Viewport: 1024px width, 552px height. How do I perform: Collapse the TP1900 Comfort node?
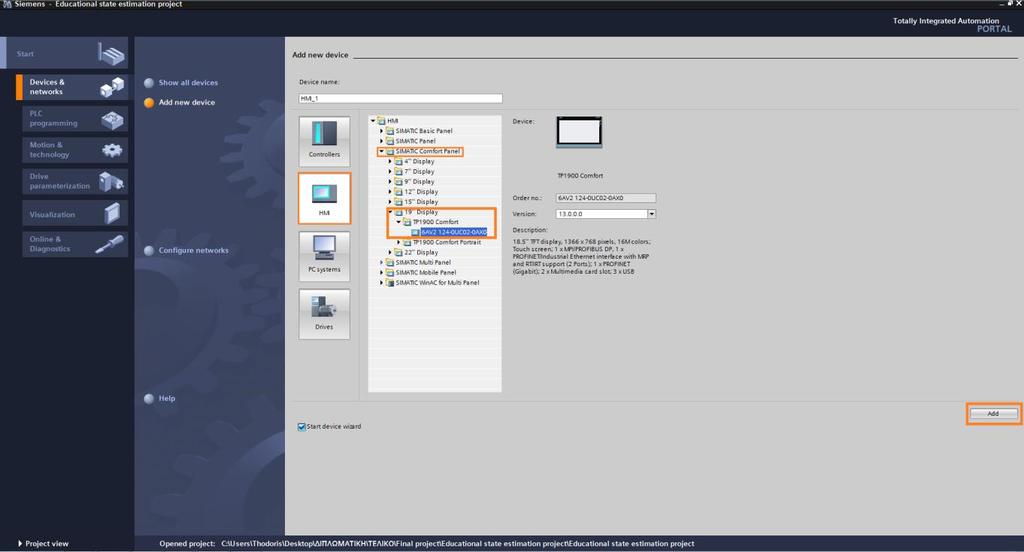pos(398,222)
